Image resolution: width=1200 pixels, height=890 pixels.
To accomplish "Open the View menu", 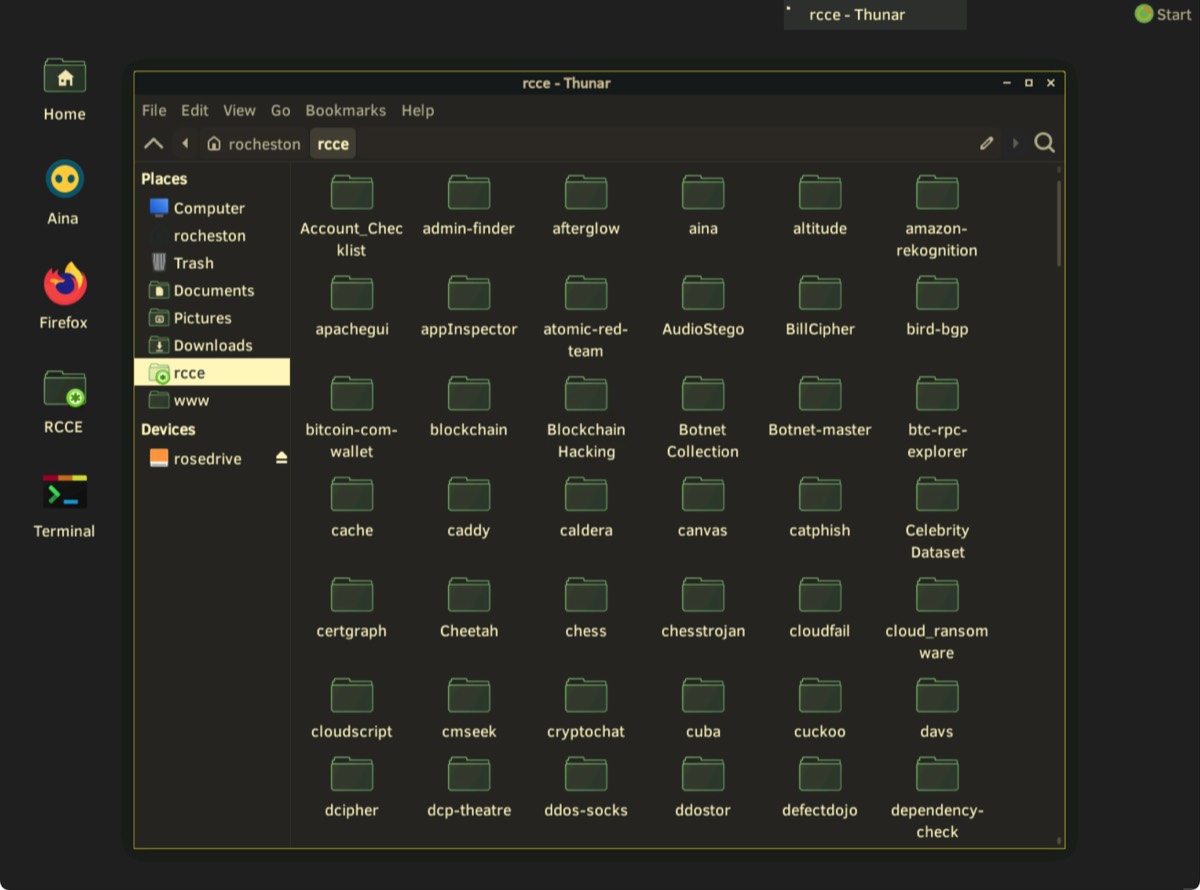I will click(x=239, y=111).
